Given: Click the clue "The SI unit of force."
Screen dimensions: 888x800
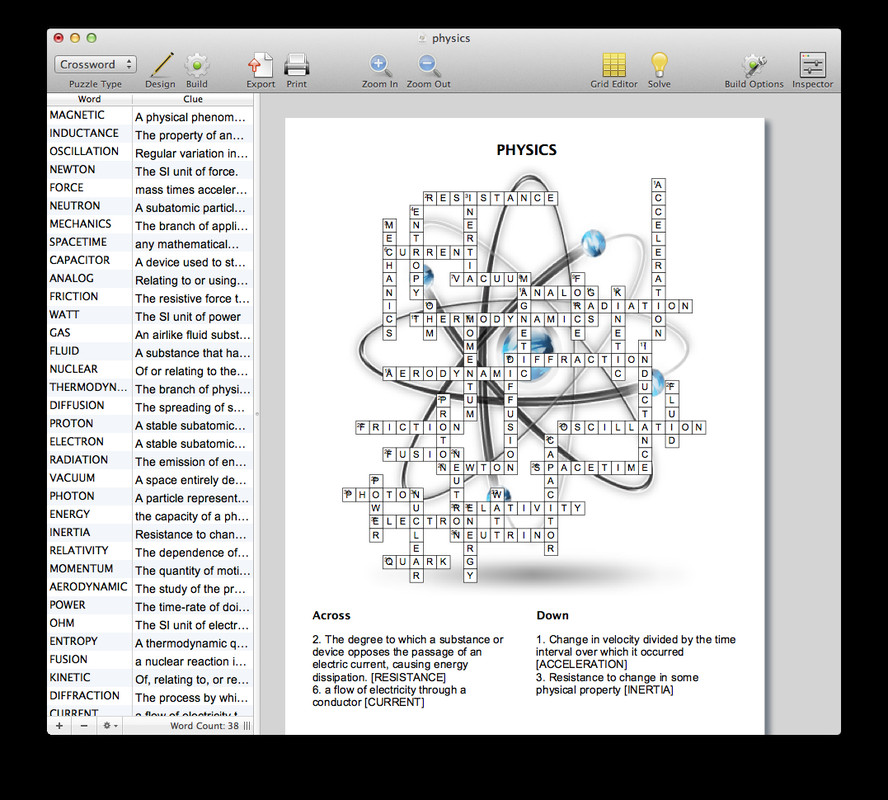Looking at the screenshot, I should click(x=186, y=172).
